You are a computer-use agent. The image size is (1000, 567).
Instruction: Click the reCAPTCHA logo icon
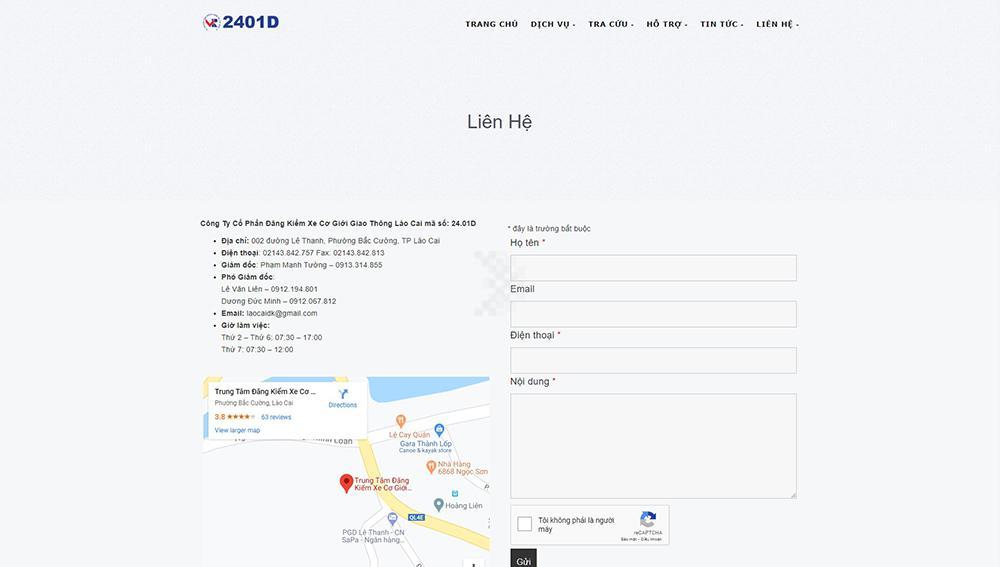coord(648,519)
